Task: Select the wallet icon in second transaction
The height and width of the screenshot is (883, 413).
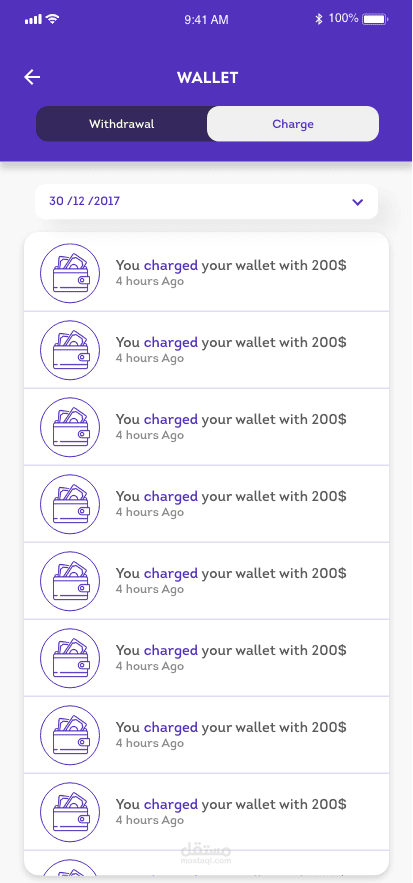Action: tap(70, 350)
